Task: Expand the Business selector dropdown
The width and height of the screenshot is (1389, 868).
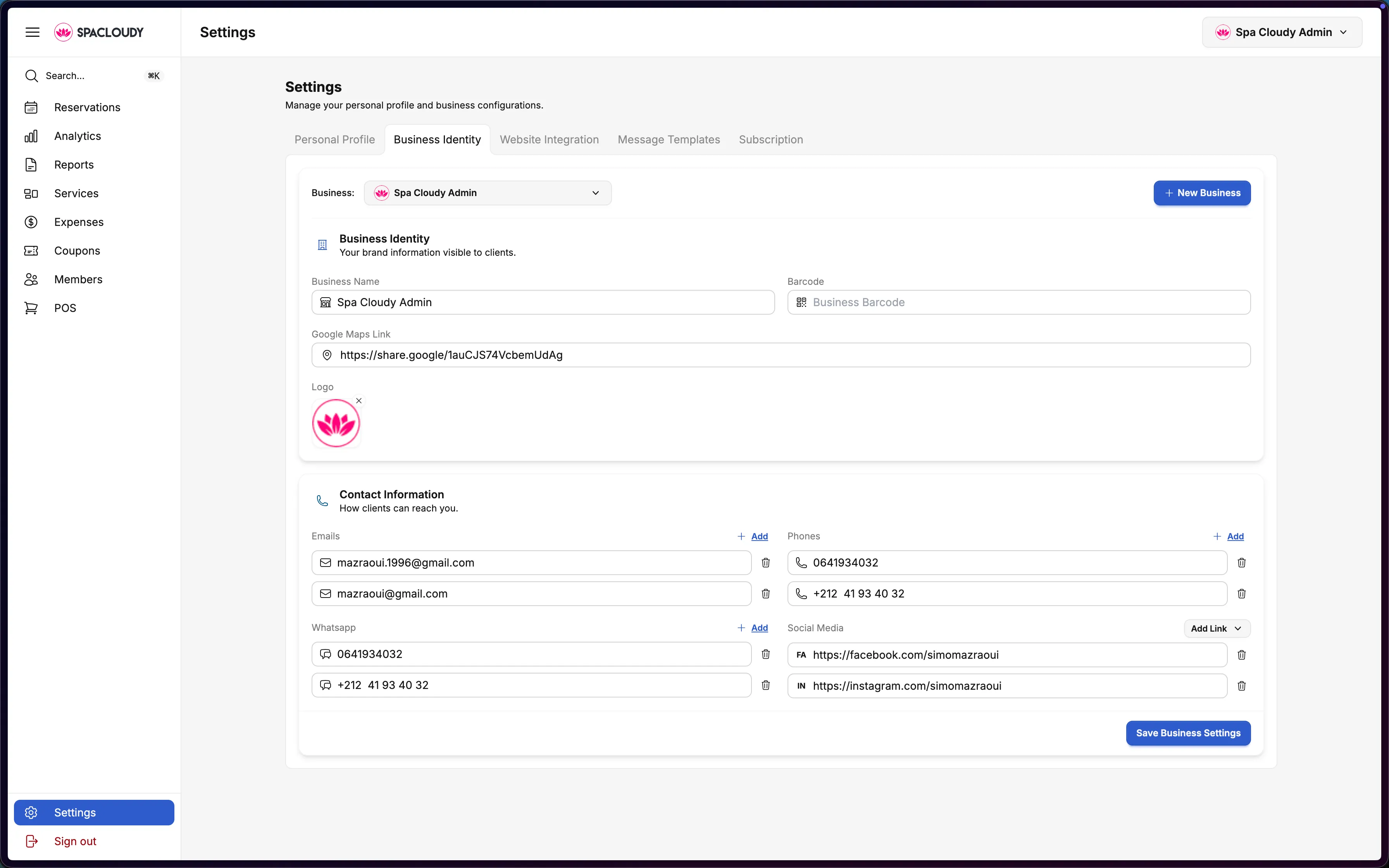Action: tap(487, 193)
